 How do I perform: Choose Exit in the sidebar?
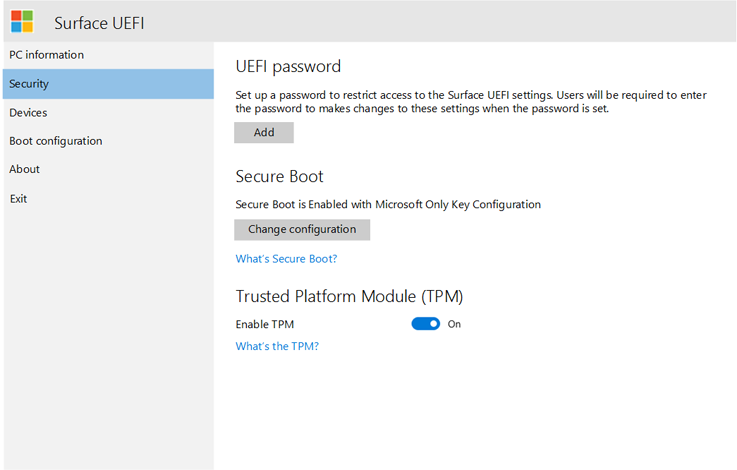[x=19, y=199]
